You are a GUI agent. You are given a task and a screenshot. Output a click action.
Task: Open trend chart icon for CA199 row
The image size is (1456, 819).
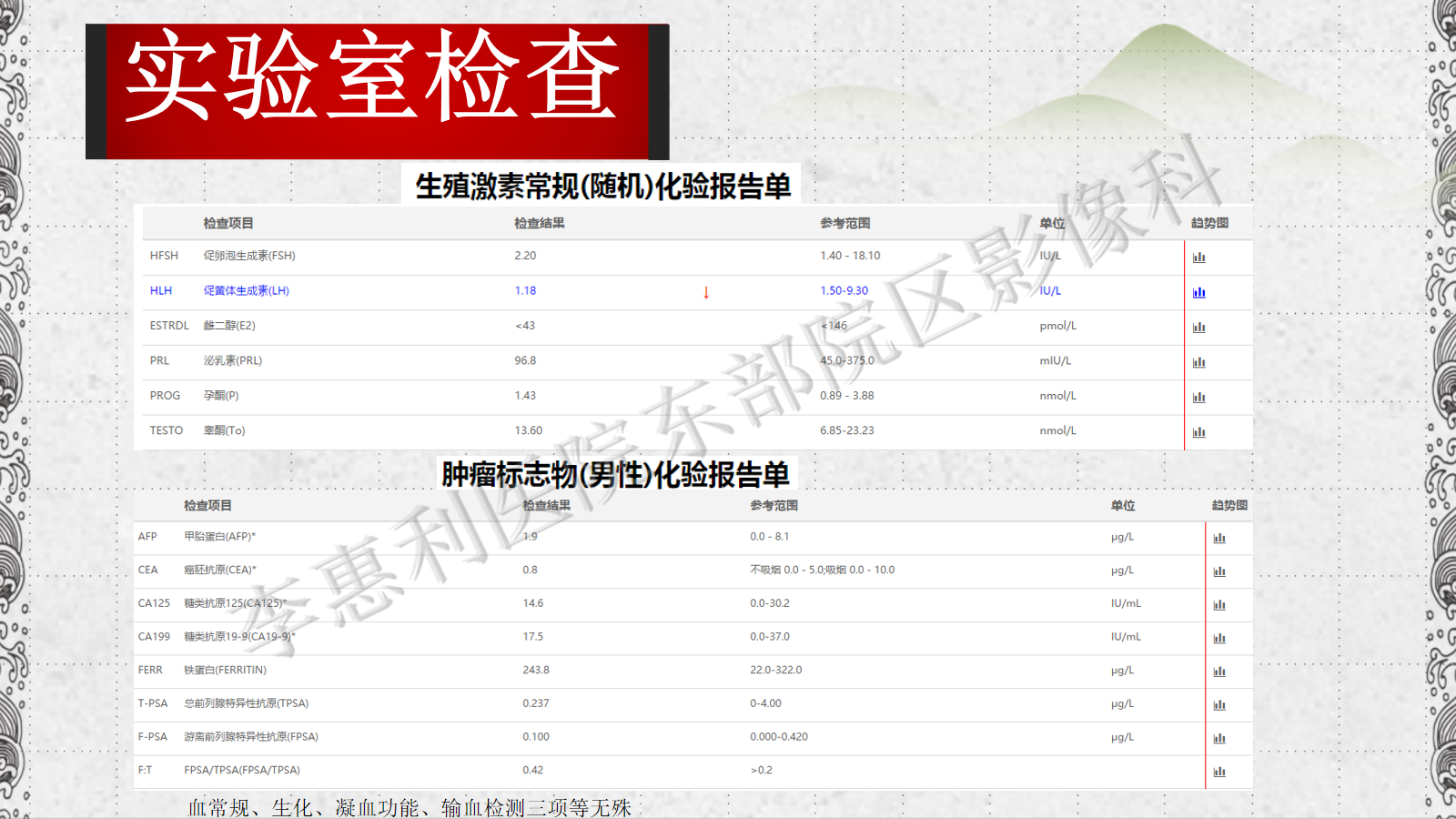(x=1219, y=638)
